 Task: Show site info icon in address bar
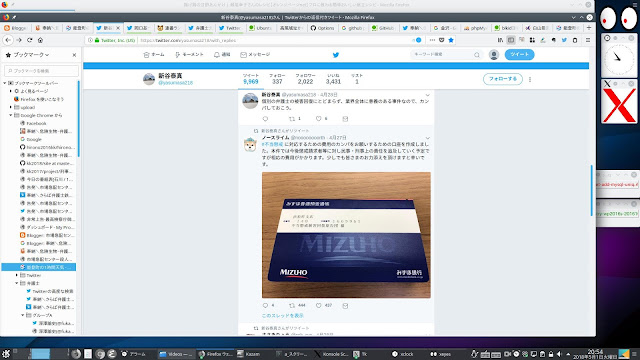[90, 40]
